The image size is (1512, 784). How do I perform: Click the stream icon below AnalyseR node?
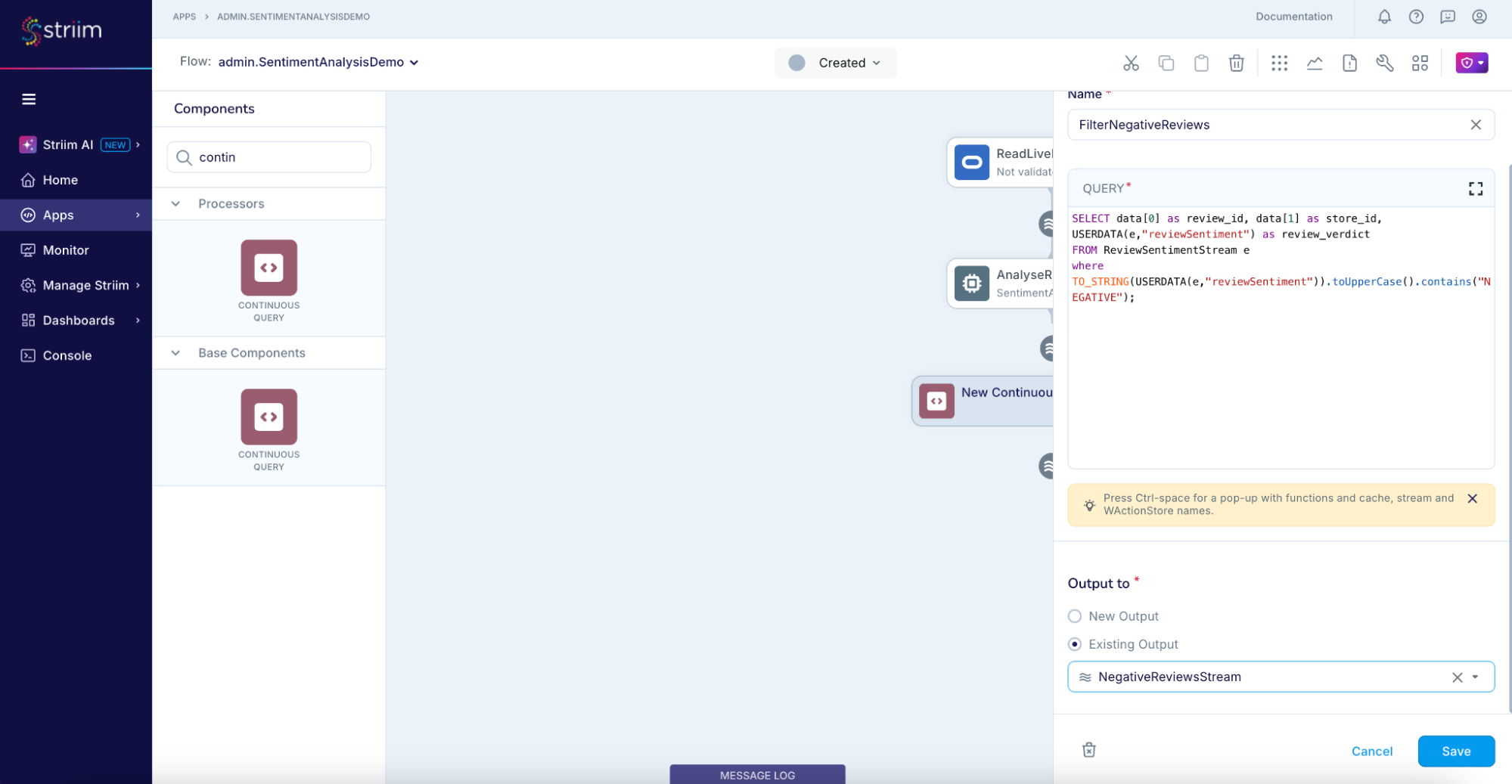coord(1047,349)
